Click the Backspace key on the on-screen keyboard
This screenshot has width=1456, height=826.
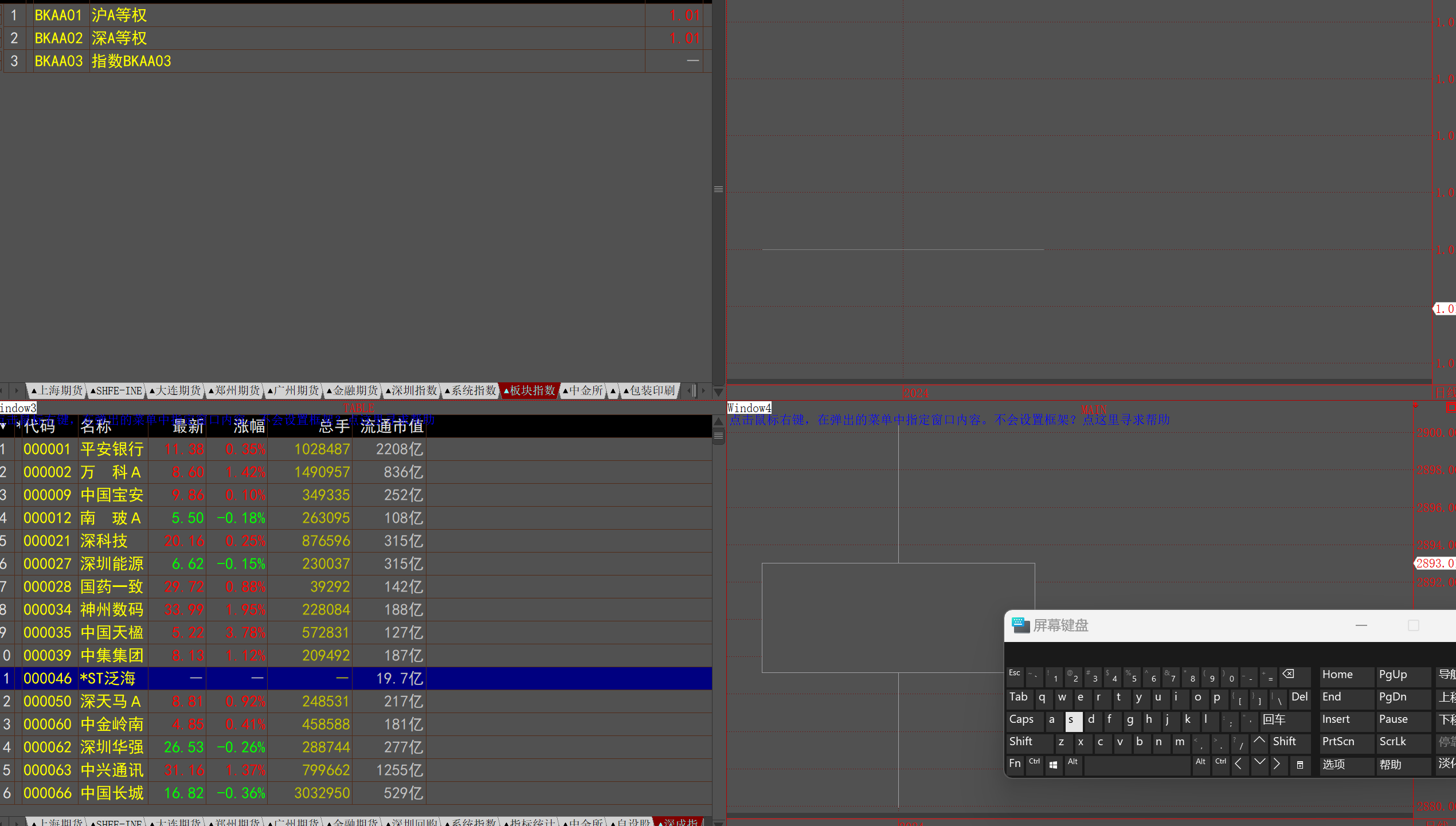tap(1295, 676)
